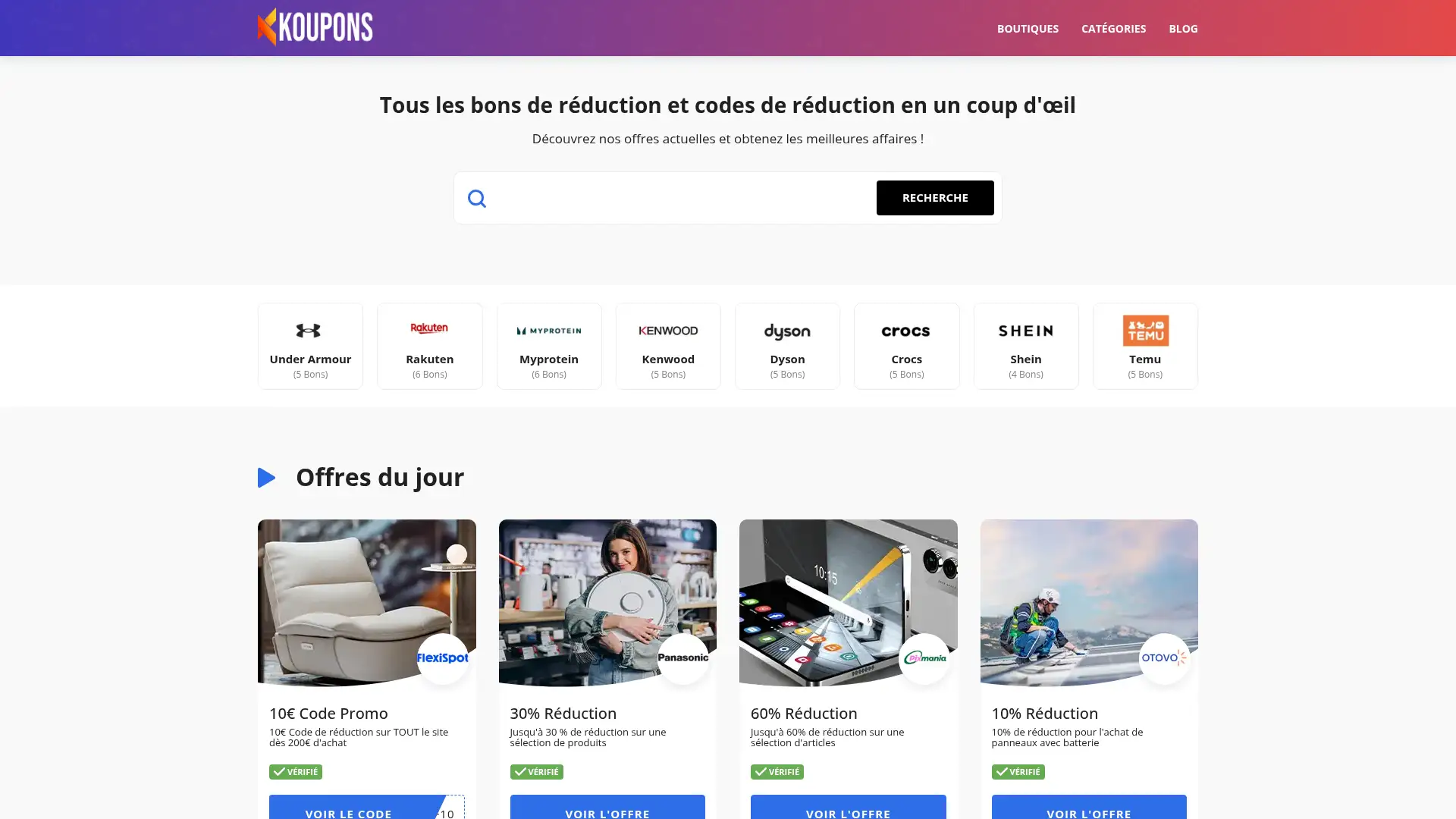Screen dimensions: 1456x819
Task: Select the Shein brand tile
Action: pos(1026,346)
